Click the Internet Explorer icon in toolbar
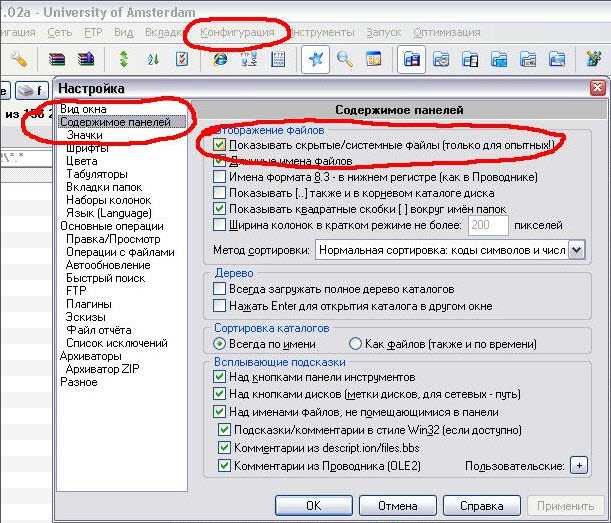The width and height of the screenshot is (611, 523). 220,60
